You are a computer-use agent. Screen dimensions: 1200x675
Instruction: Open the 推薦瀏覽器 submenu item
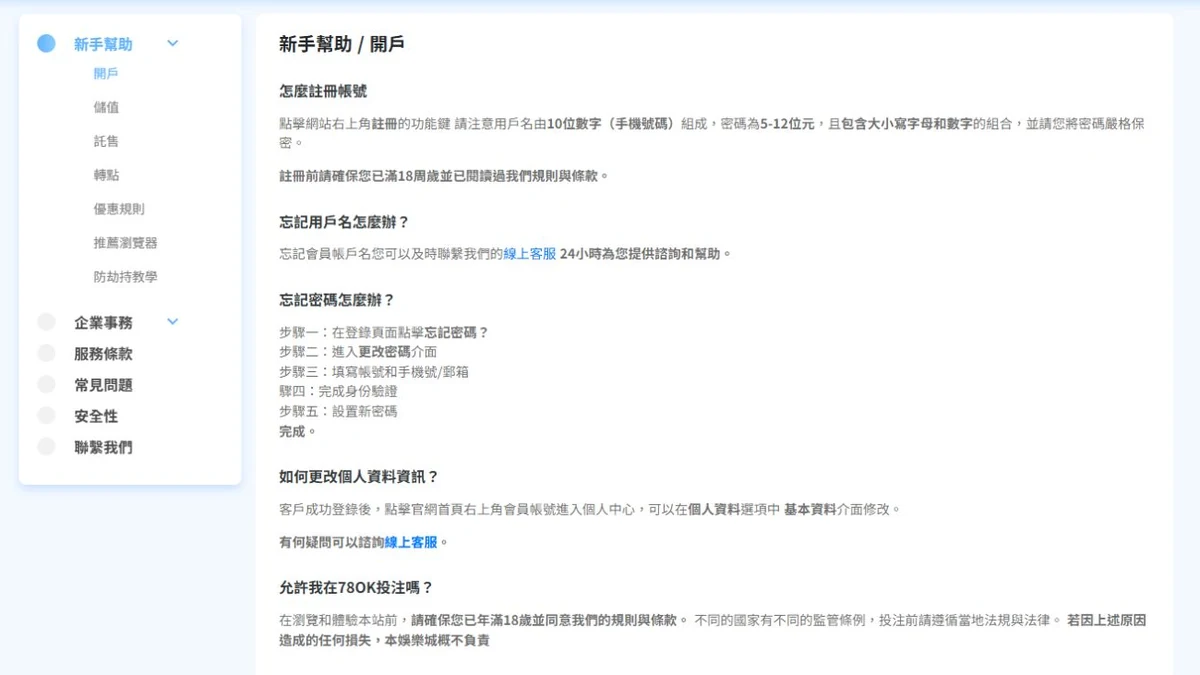tap(125, 243)
